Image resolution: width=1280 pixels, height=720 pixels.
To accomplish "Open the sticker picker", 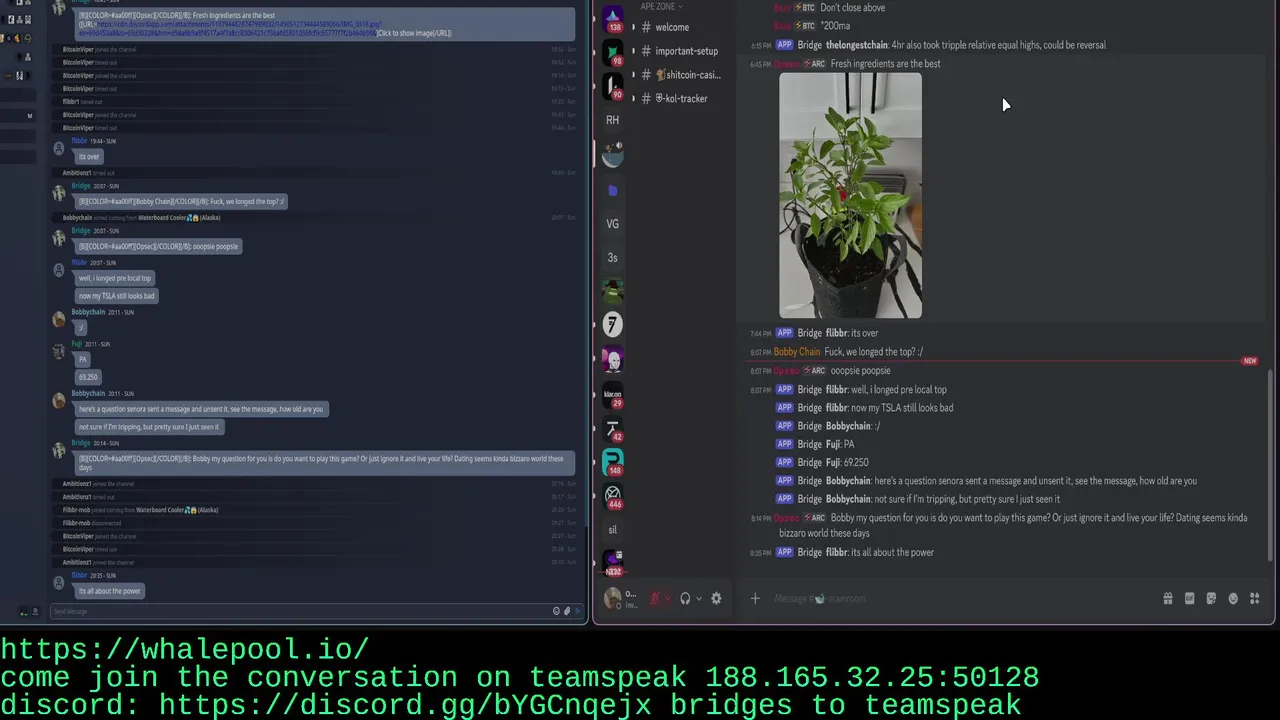I will 1211,598.
